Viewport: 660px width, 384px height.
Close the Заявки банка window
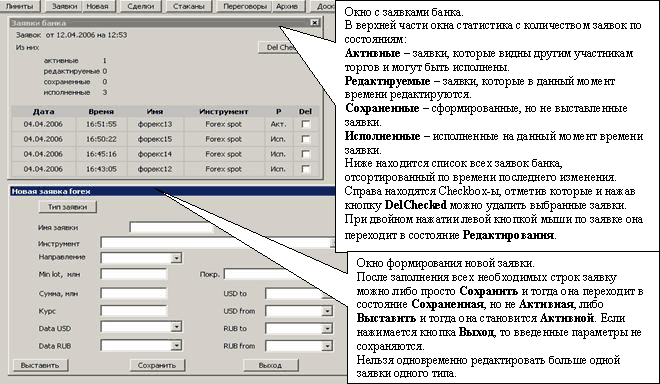[314, 23]
